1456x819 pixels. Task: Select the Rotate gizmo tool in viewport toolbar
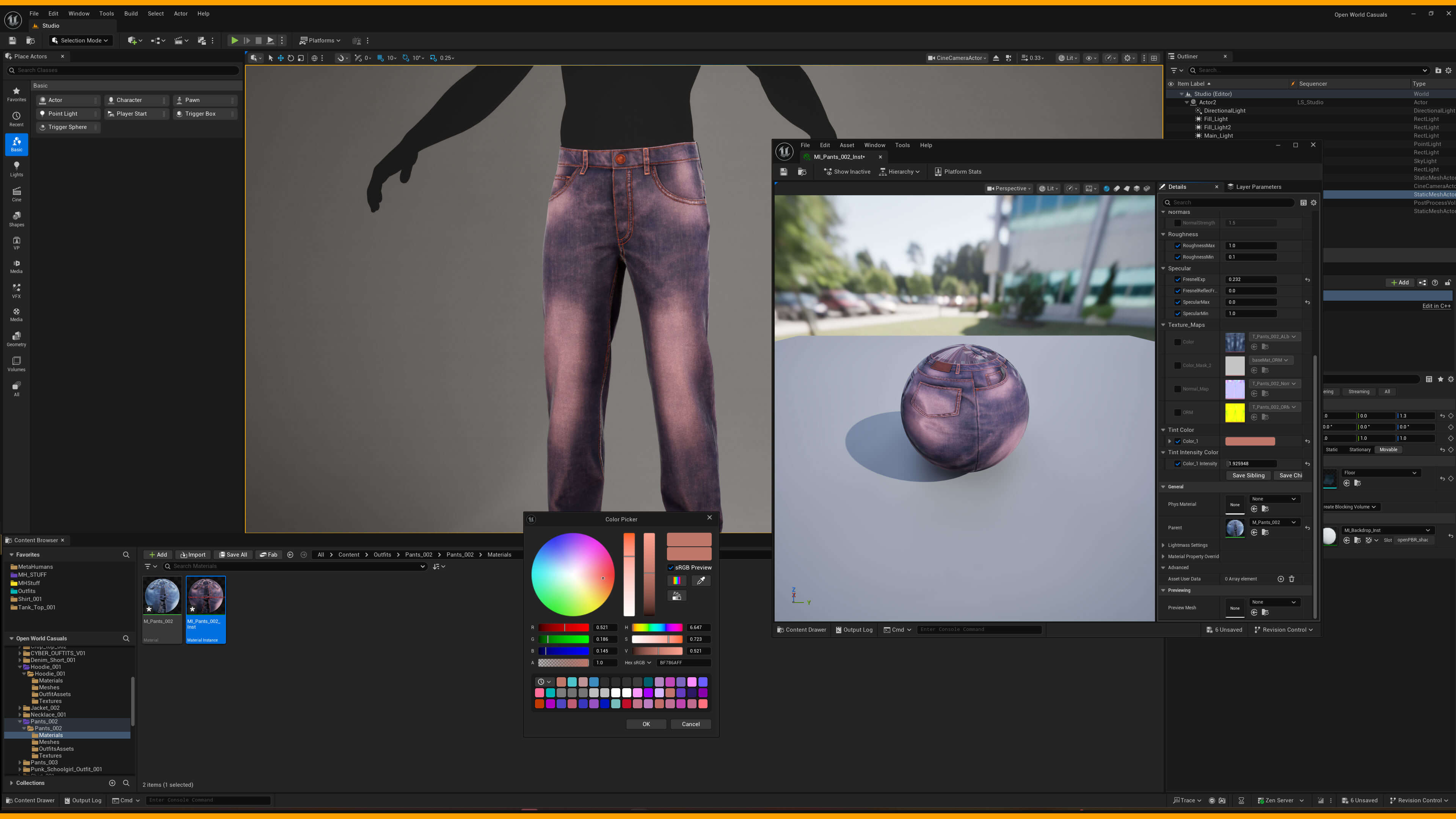(x=290, y=58)
